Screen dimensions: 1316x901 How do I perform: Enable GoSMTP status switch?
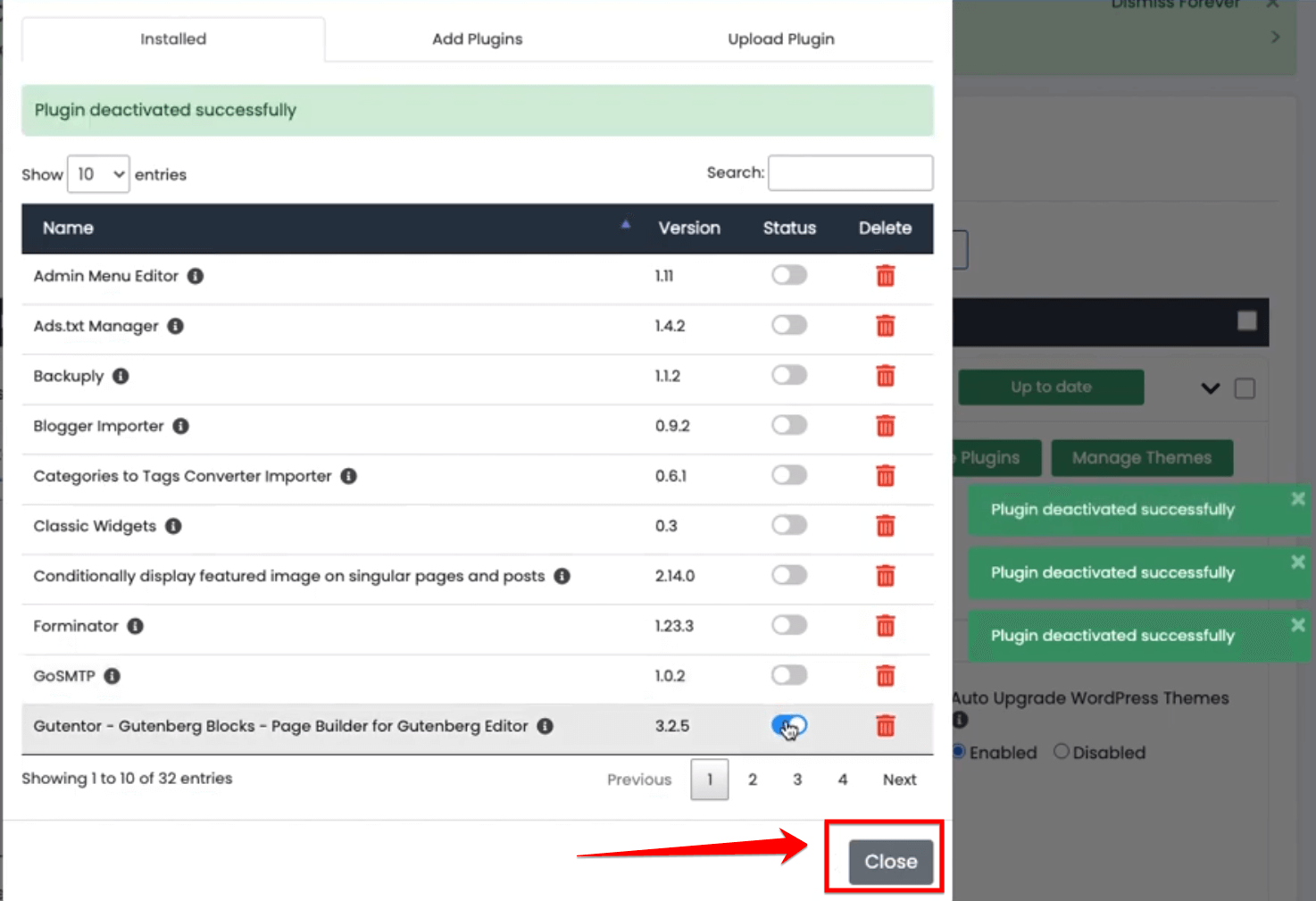[x=789, y=675]
